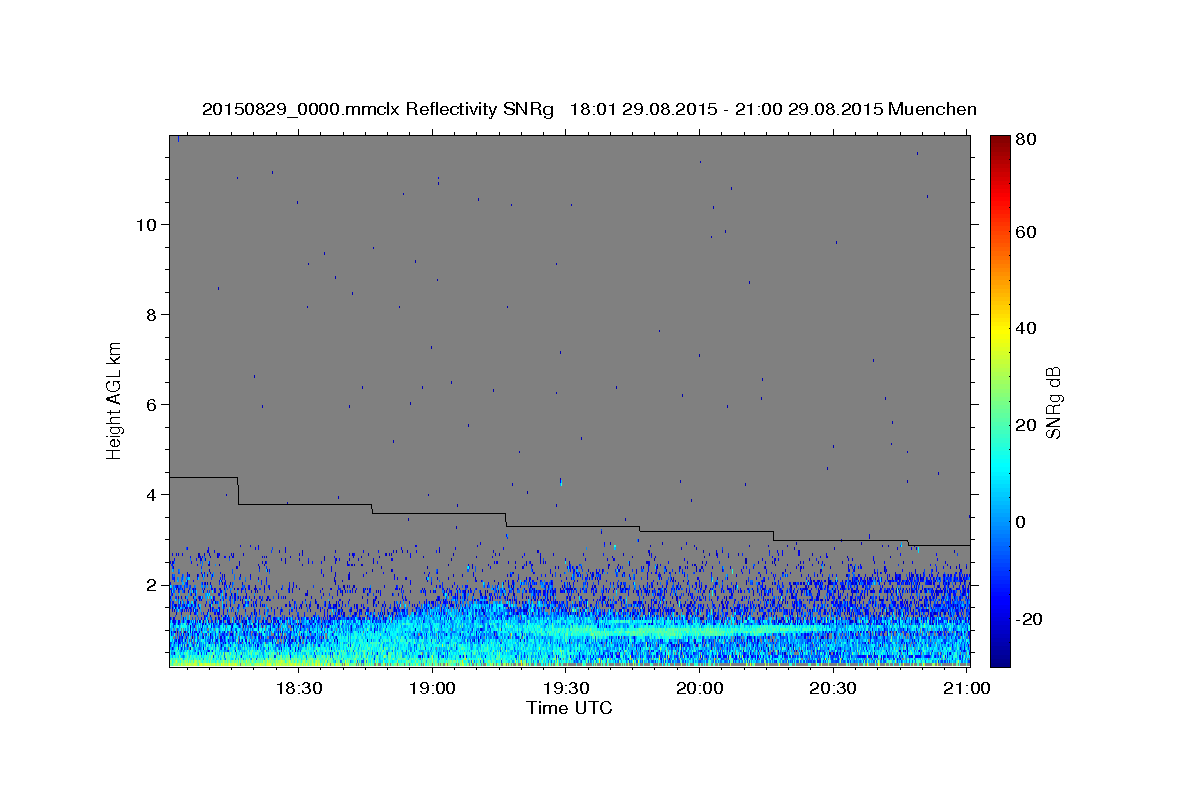This screenshot has height=800, width=1200.
Task: Click the height tick label 2
Action: coord(152,584)
